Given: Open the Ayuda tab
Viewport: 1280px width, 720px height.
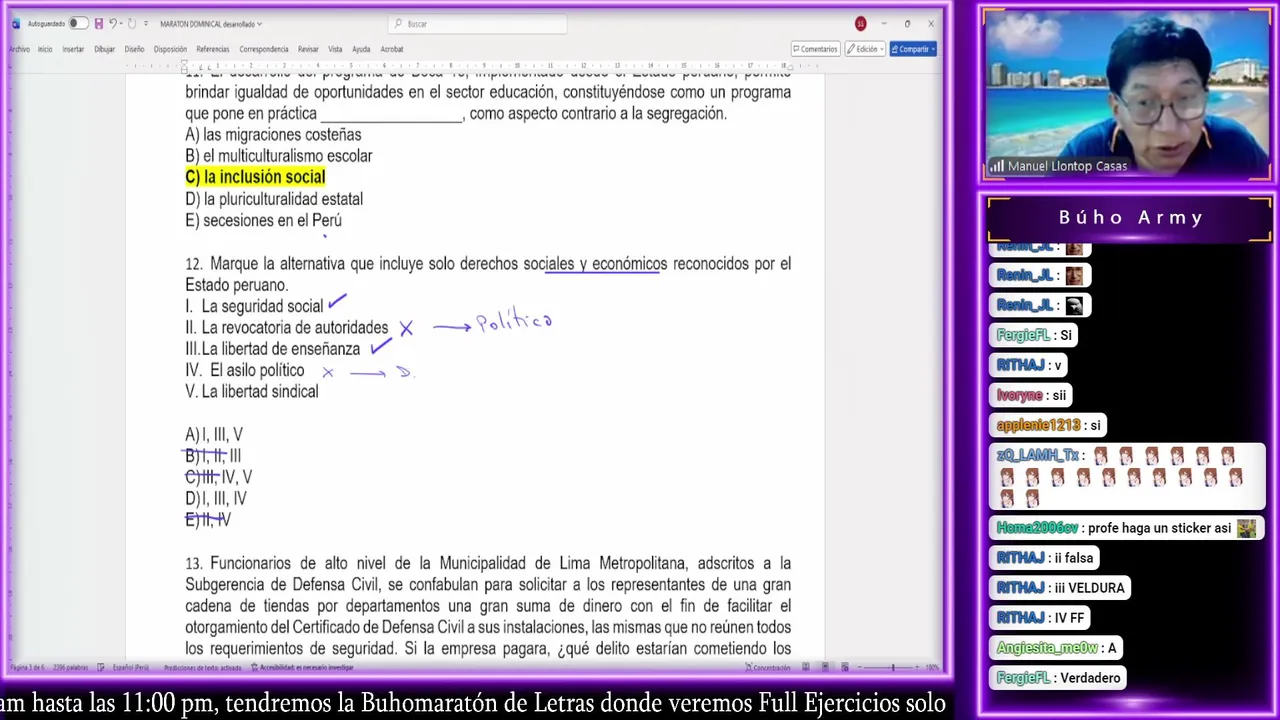Looking at the screenshot, I should [x=361, y=49].
